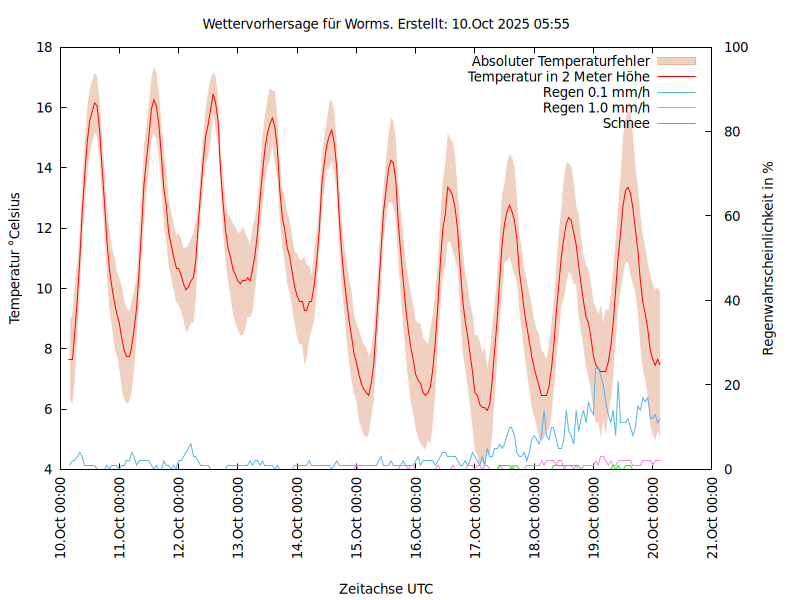Select the Schnee legend entry
The image size is (800, 600).
tap(626, 123)
